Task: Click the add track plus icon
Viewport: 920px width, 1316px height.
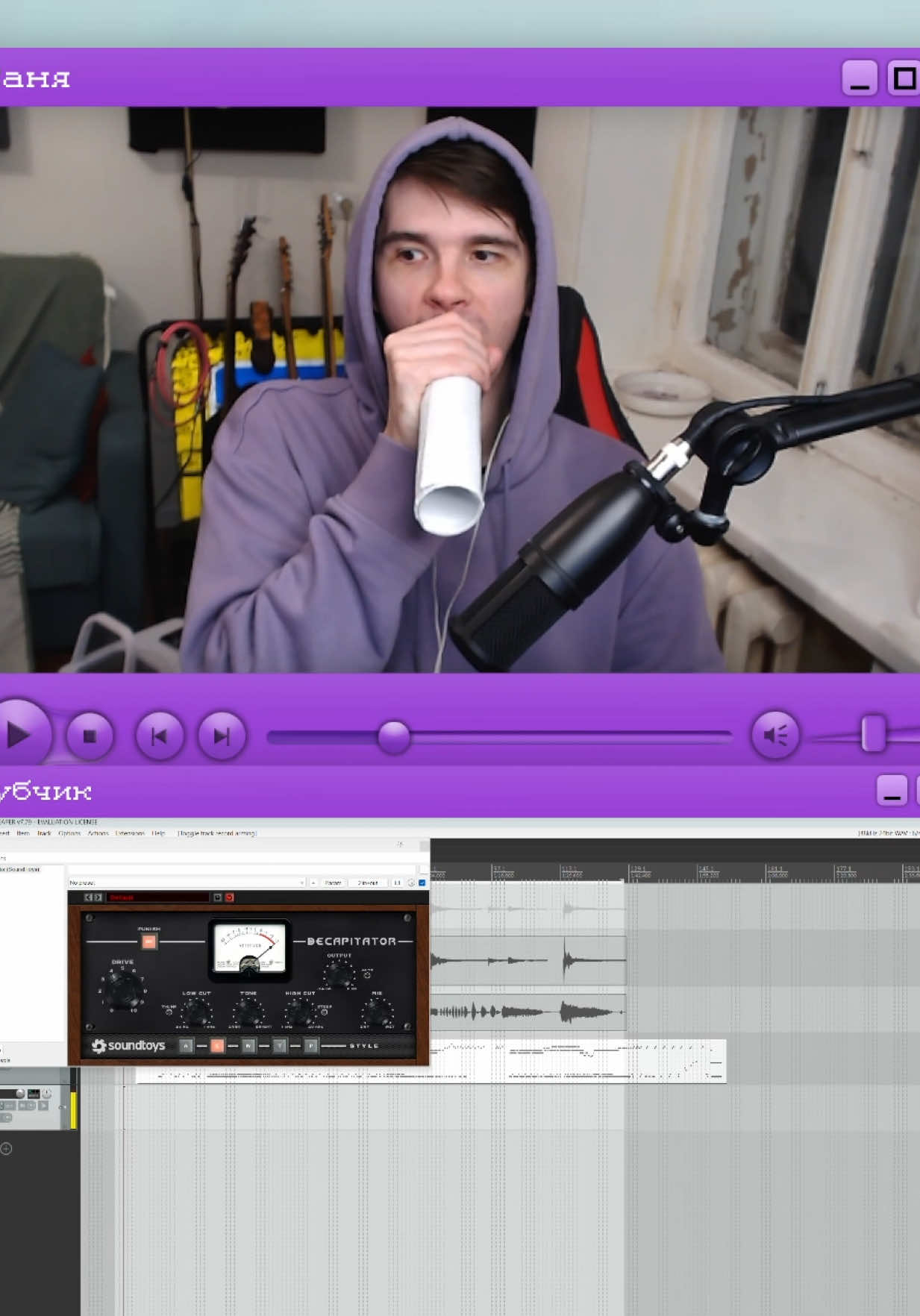Action: point(6,1148)
